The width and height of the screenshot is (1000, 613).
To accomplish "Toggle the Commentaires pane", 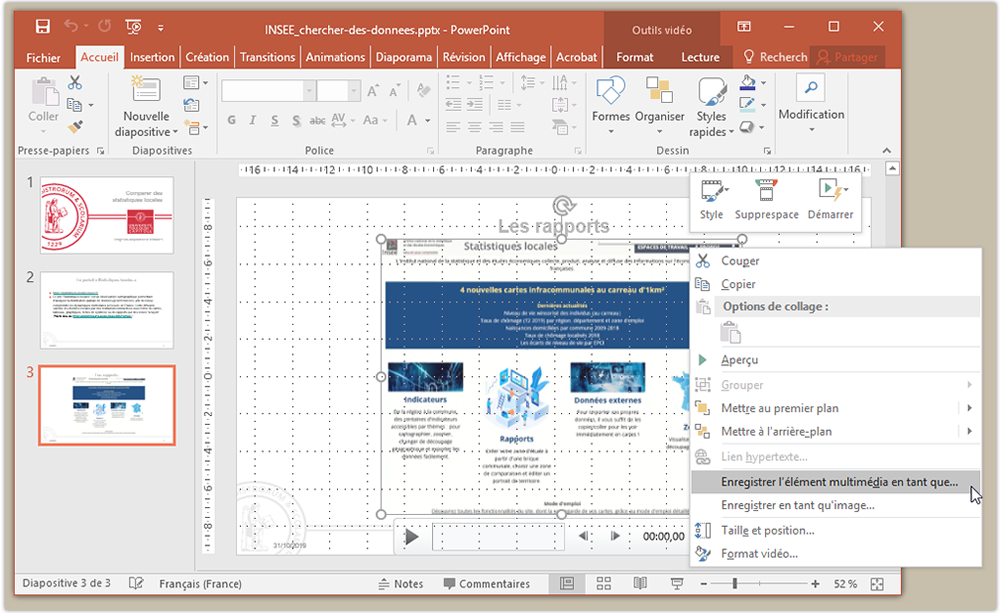I will (x=485, y=584).
